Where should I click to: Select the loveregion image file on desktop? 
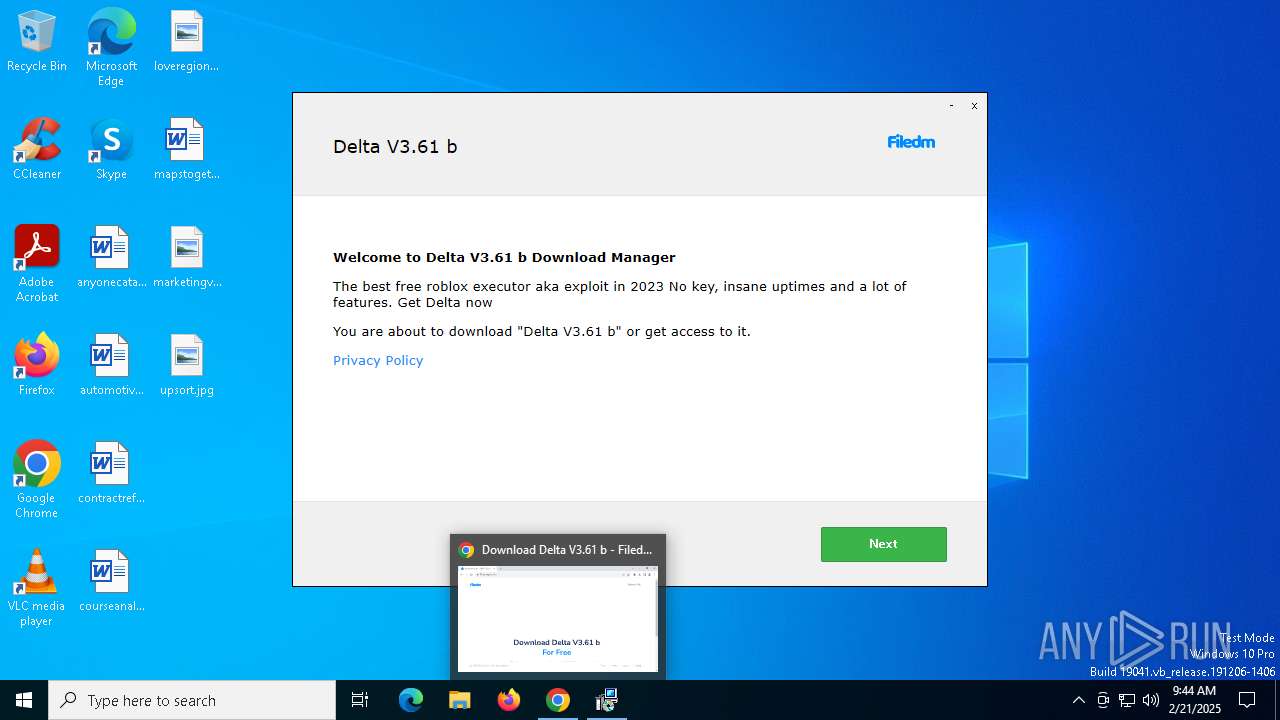point(186,42)
